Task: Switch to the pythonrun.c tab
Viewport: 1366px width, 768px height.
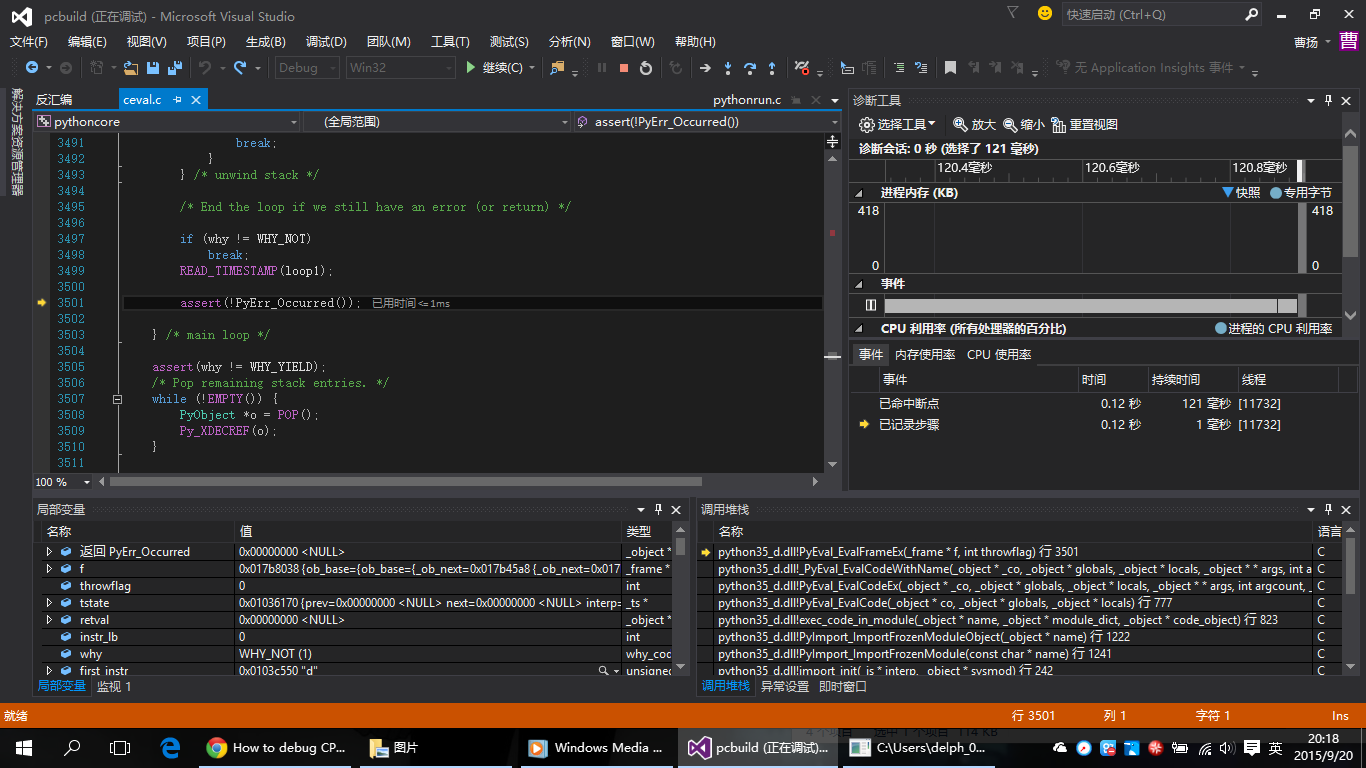Action: coord(747,100)
